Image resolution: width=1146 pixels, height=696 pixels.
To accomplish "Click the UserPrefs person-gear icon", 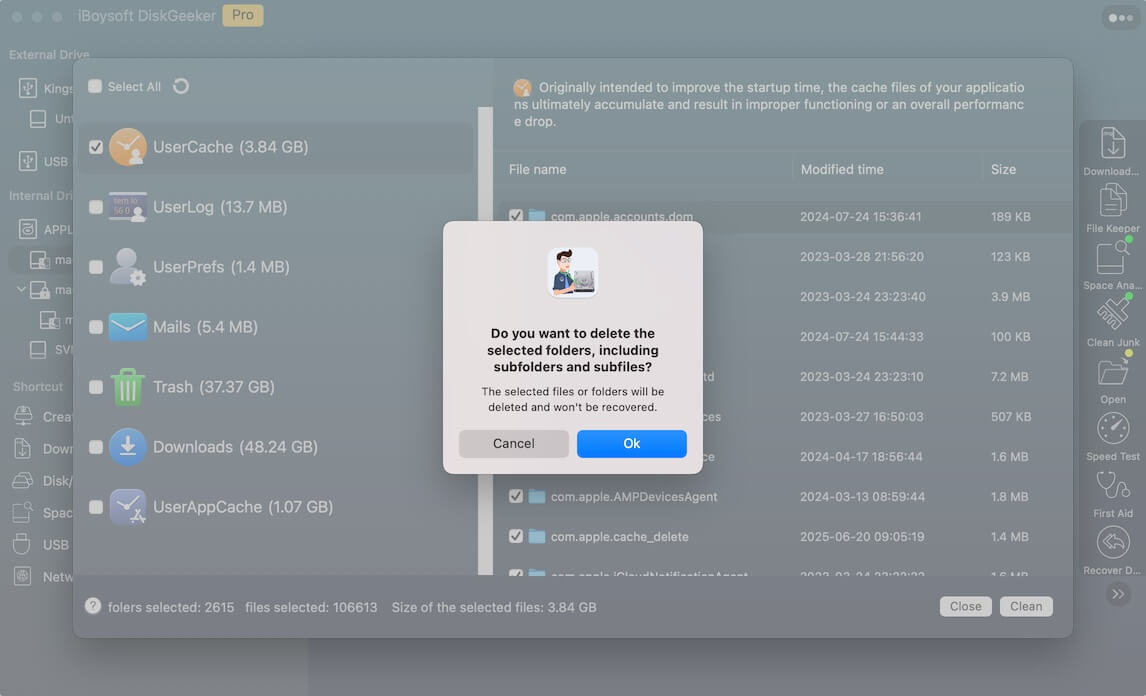I will click(x=128, y=267).
